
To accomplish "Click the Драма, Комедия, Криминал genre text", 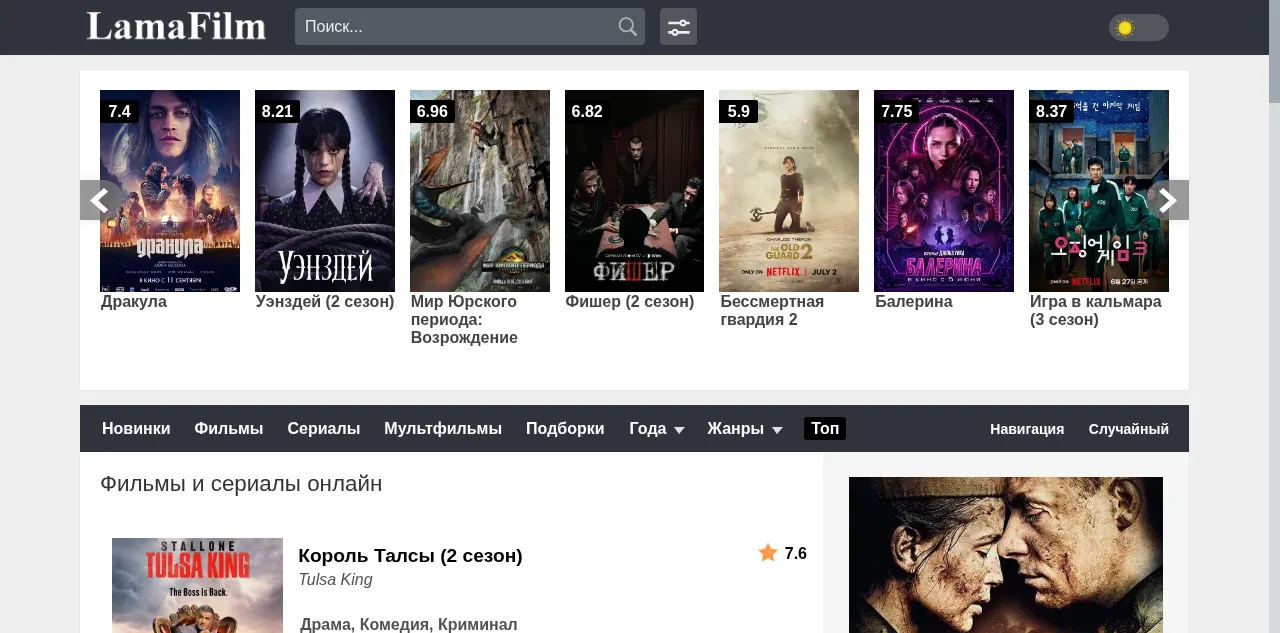I will [409, 624].
